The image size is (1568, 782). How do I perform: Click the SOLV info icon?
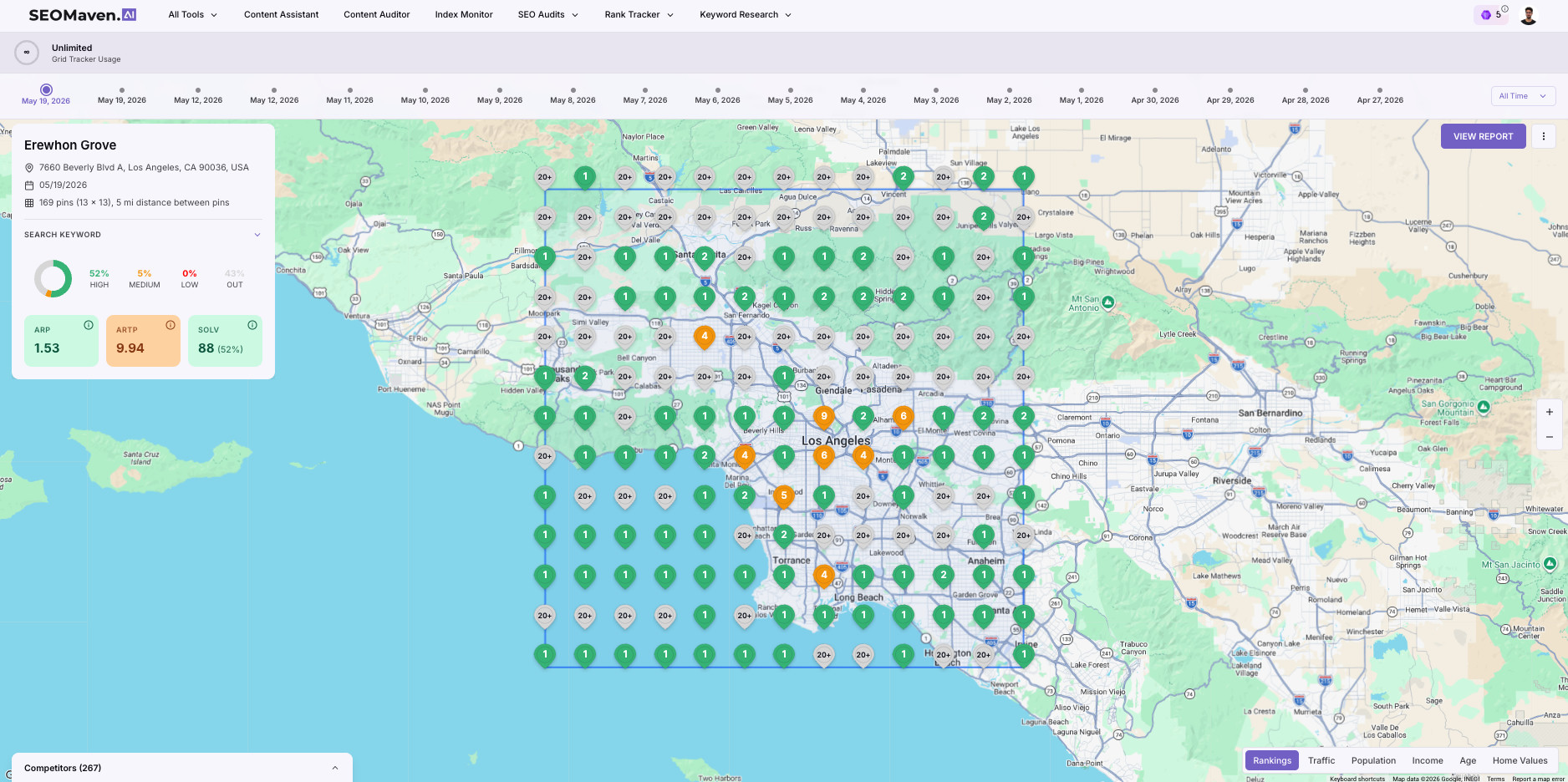(x=252, y=325)
